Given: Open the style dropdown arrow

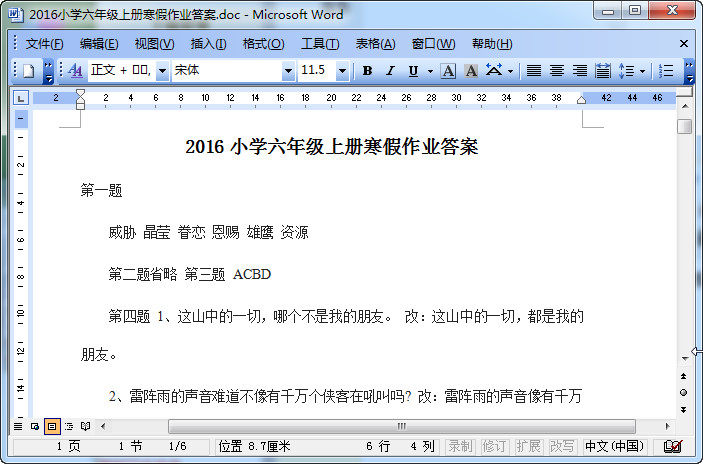Looking at the screenshot, I should click(162, 71).
